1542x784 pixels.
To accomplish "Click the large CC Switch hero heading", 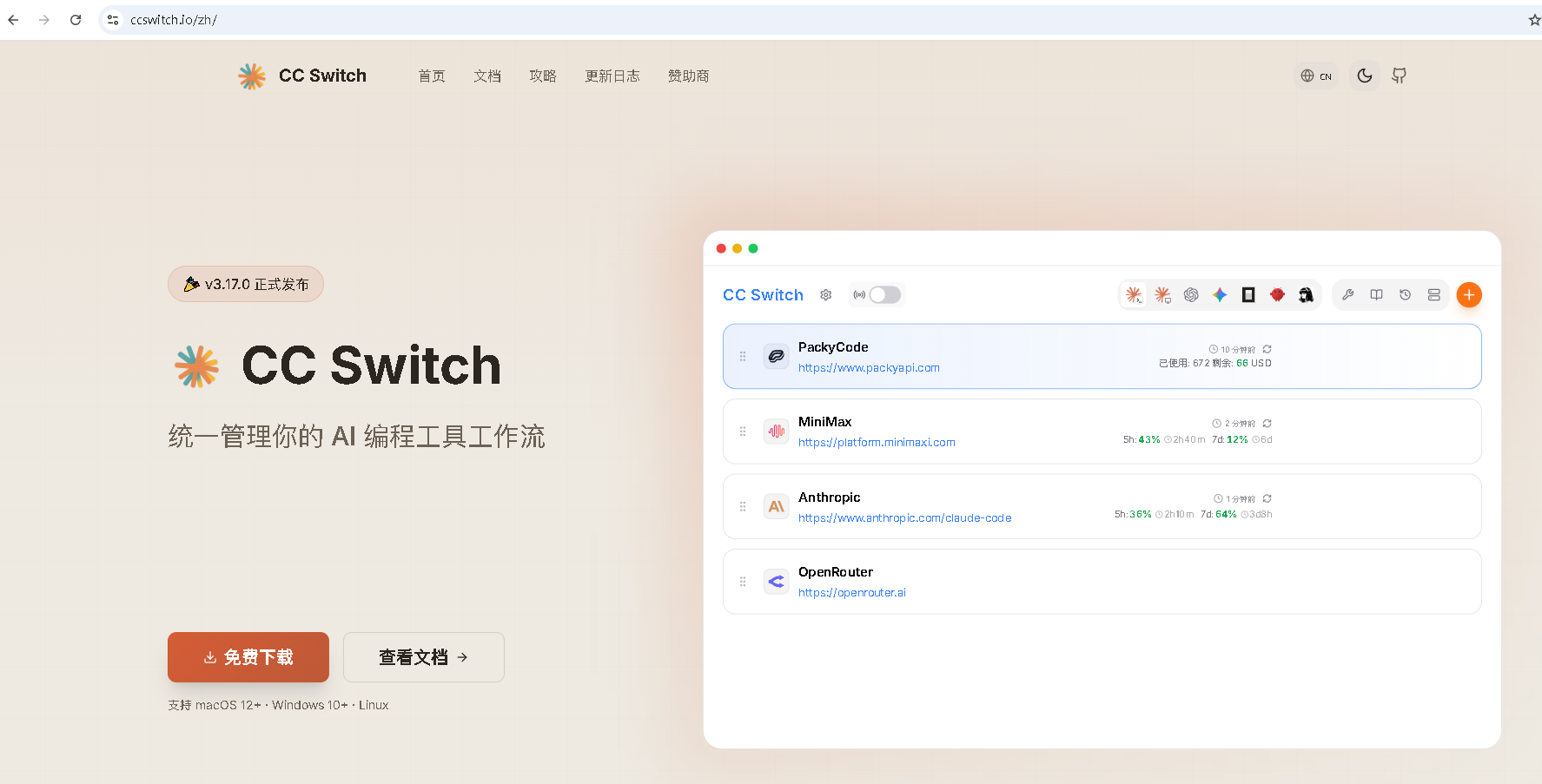I will pyautogui.click(x=372, y=366).
